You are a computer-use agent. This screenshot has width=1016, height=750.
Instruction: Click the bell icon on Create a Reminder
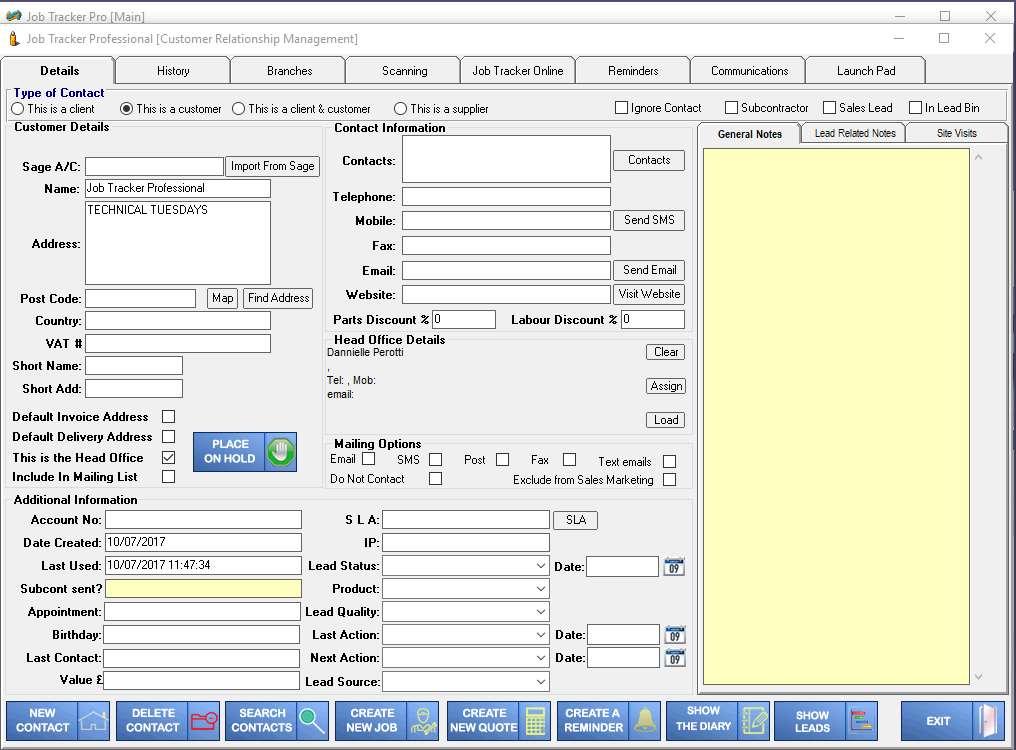[x=645, y=720]
